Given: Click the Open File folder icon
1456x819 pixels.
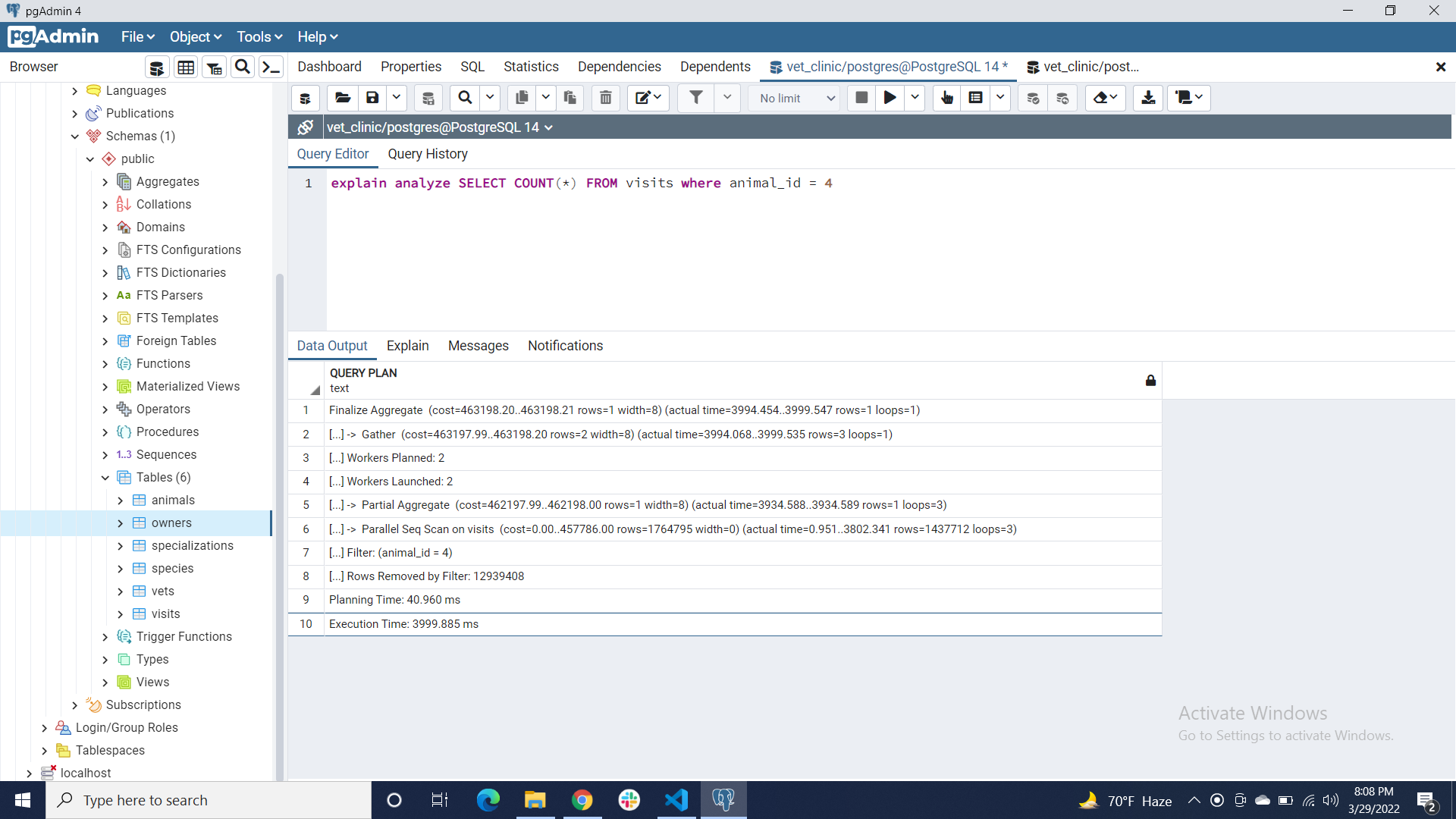Looking at the screenshot, I should tap(343, 98).
